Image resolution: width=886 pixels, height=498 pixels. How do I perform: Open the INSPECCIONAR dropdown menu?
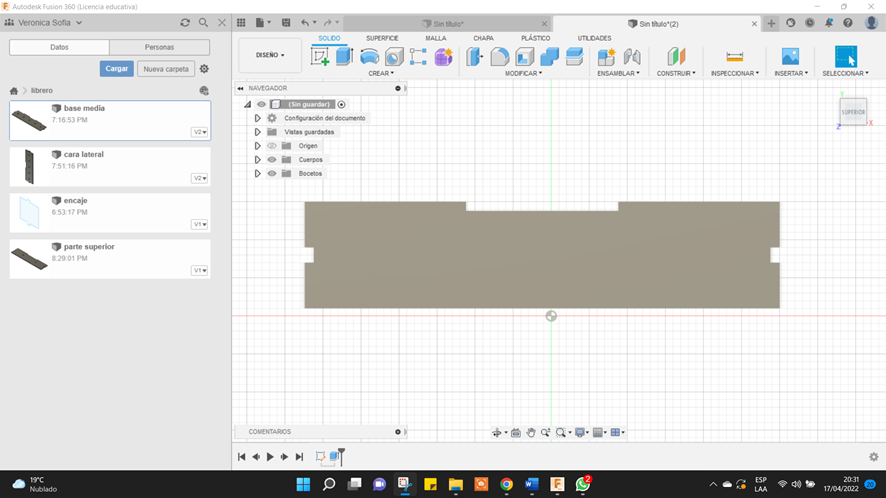click(x=735, y=73)
